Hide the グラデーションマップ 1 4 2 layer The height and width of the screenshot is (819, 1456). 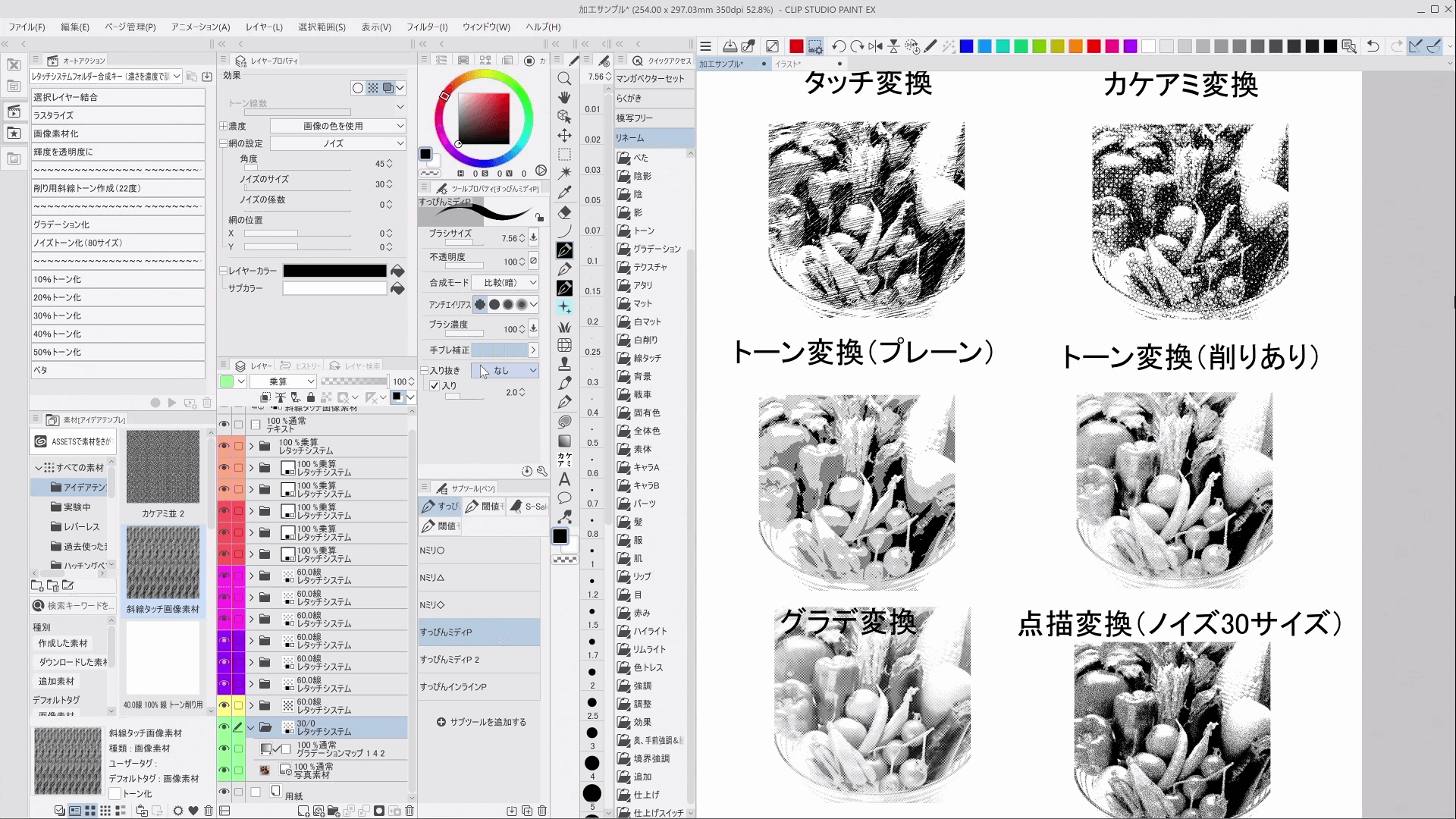click(224, 748)
